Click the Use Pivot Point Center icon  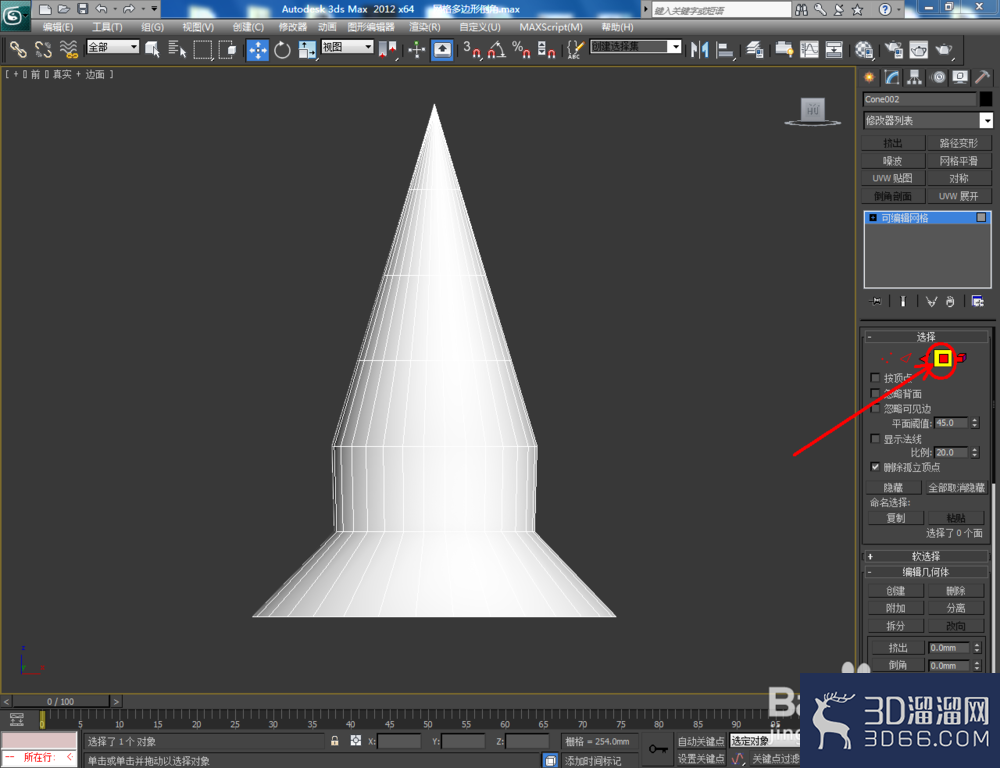click(387, 50)
